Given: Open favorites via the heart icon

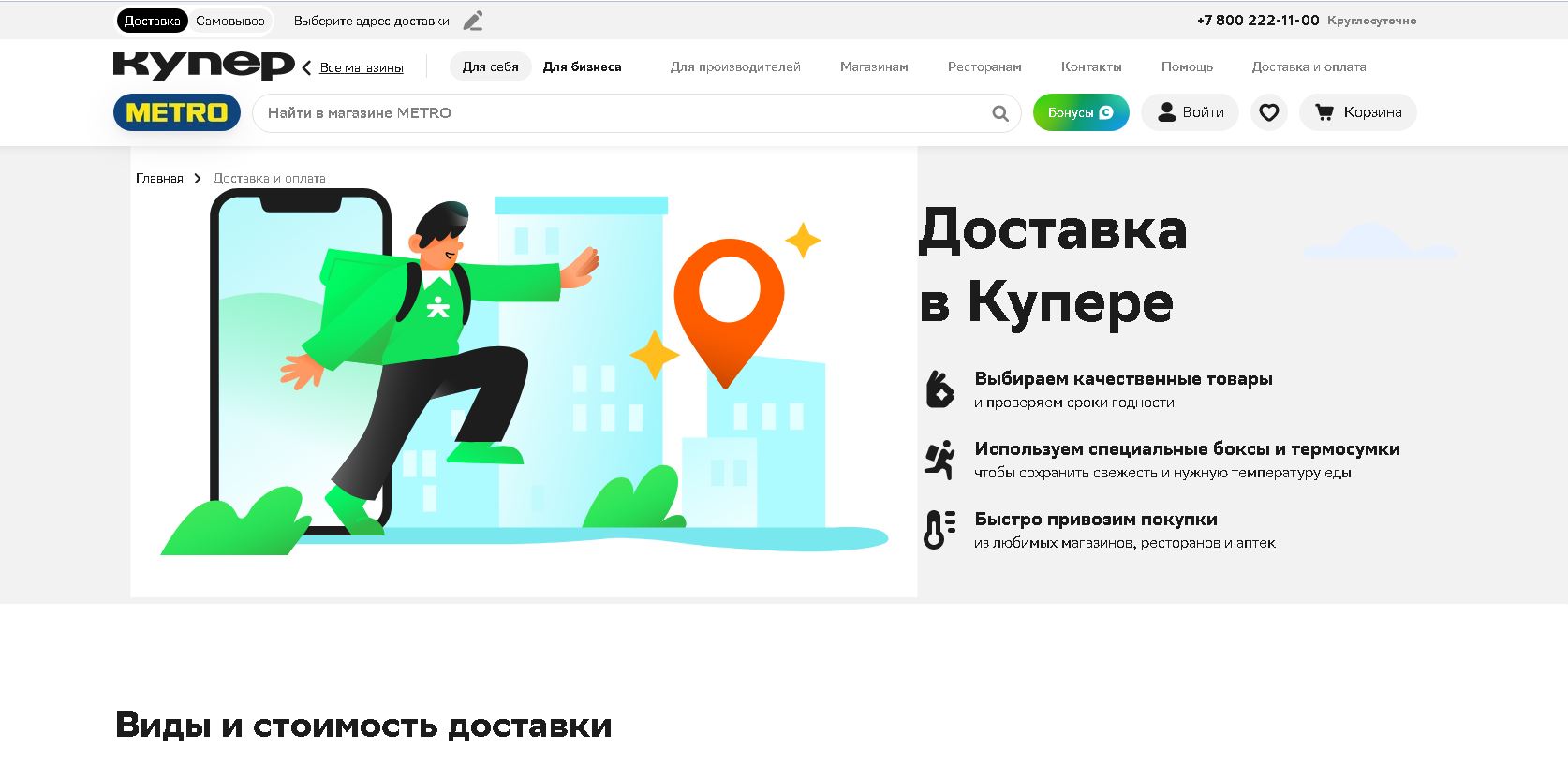Looking at the screenshot, I should pos(1268,112).
